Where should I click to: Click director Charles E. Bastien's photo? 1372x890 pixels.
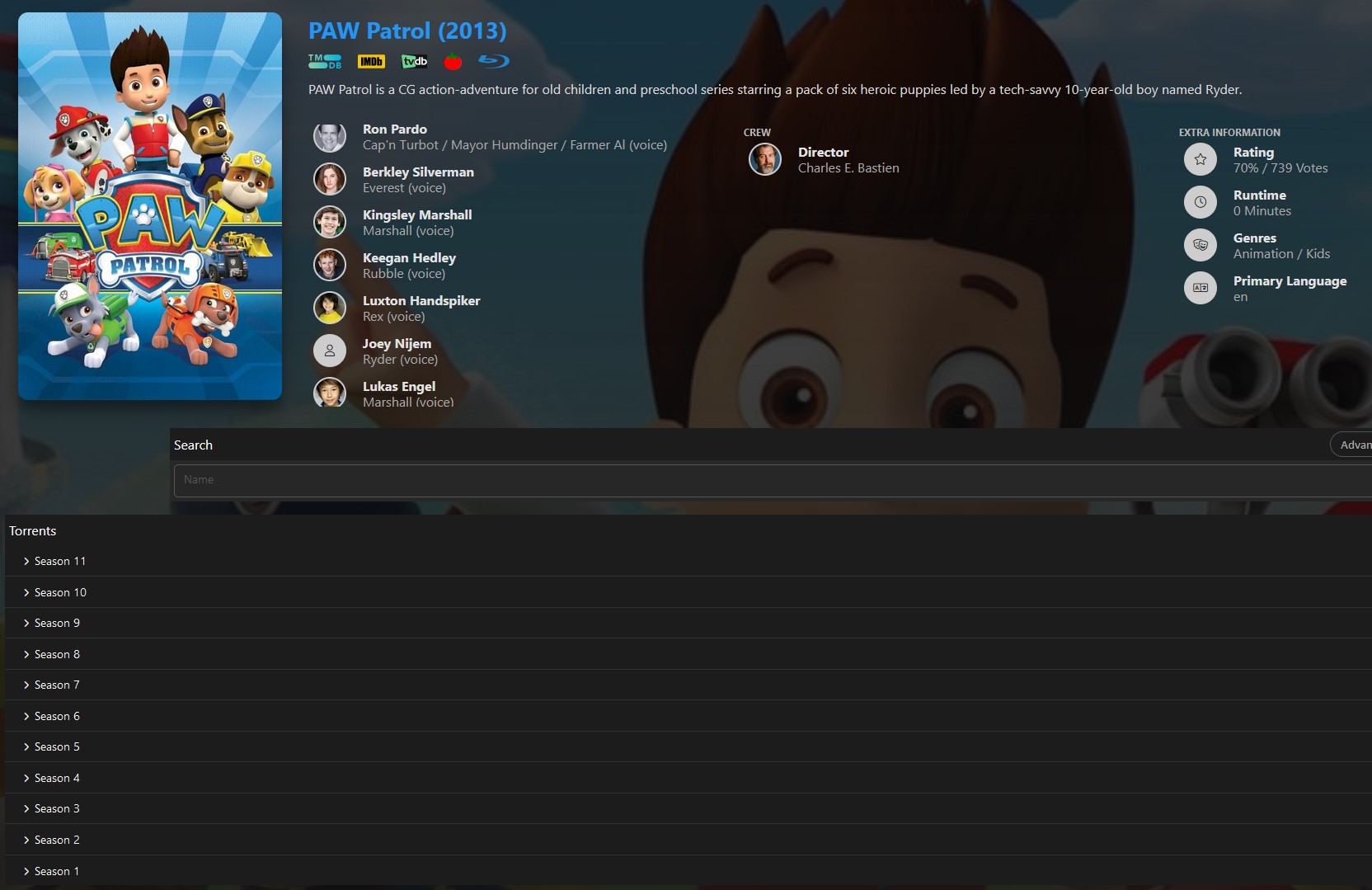click(x=765, y=159)
